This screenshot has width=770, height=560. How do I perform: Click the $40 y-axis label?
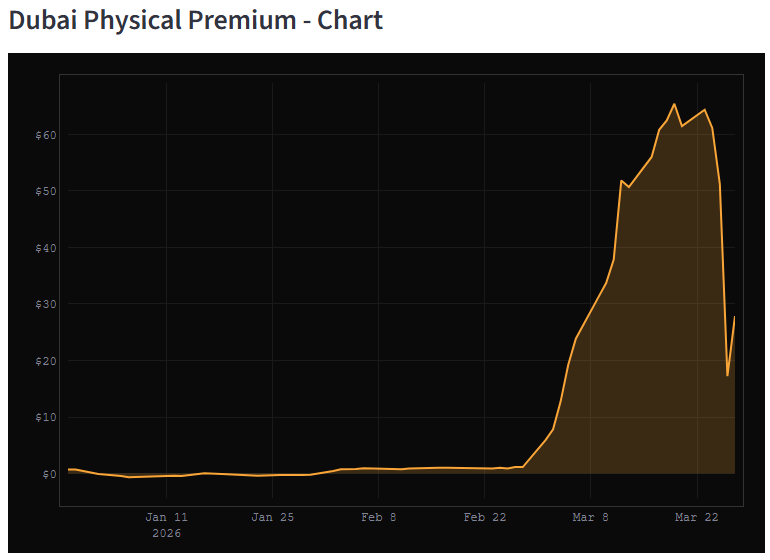[x=46, y=248]
